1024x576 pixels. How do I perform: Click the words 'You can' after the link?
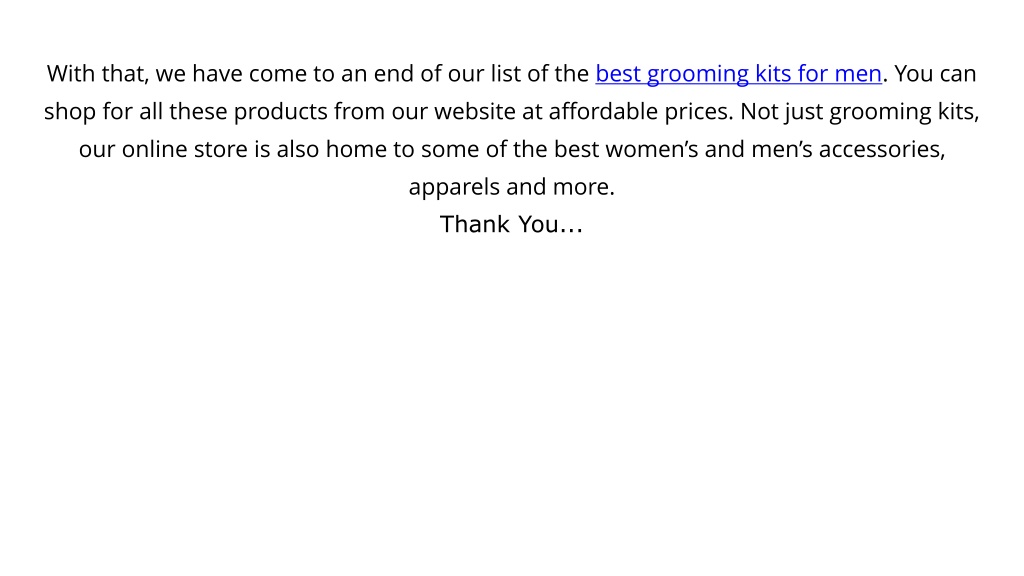pyautogui.click(x=935, y=74)
